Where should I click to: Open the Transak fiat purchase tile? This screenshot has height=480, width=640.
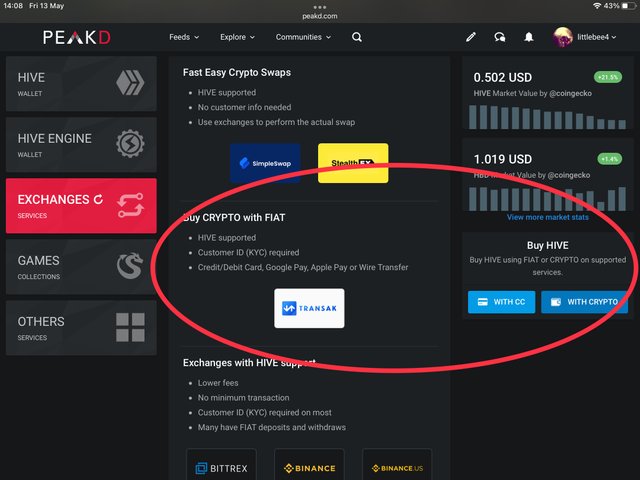pos(309,308)
